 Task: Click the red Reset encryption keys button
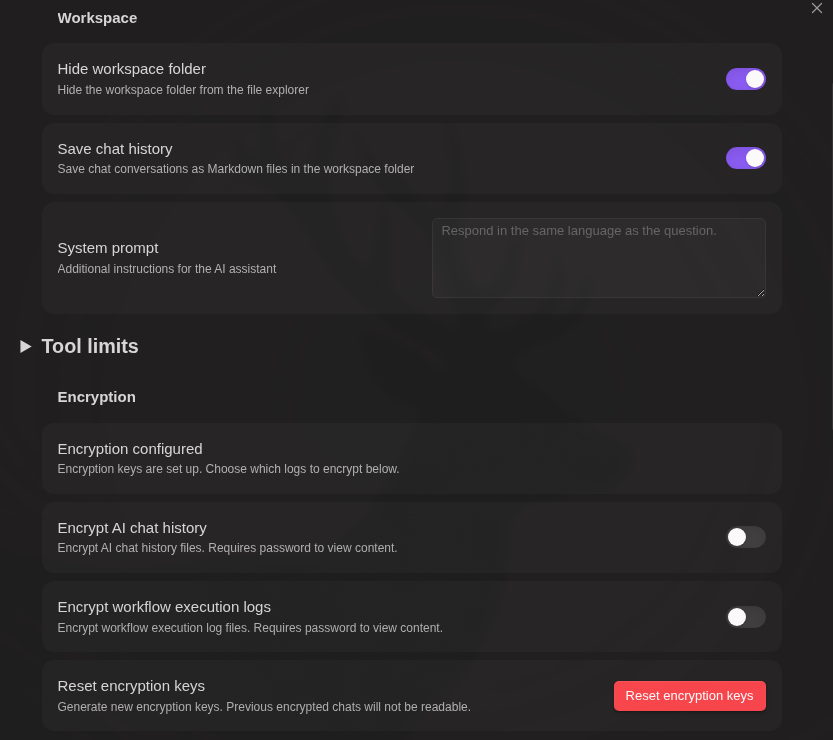coord(690,695)
